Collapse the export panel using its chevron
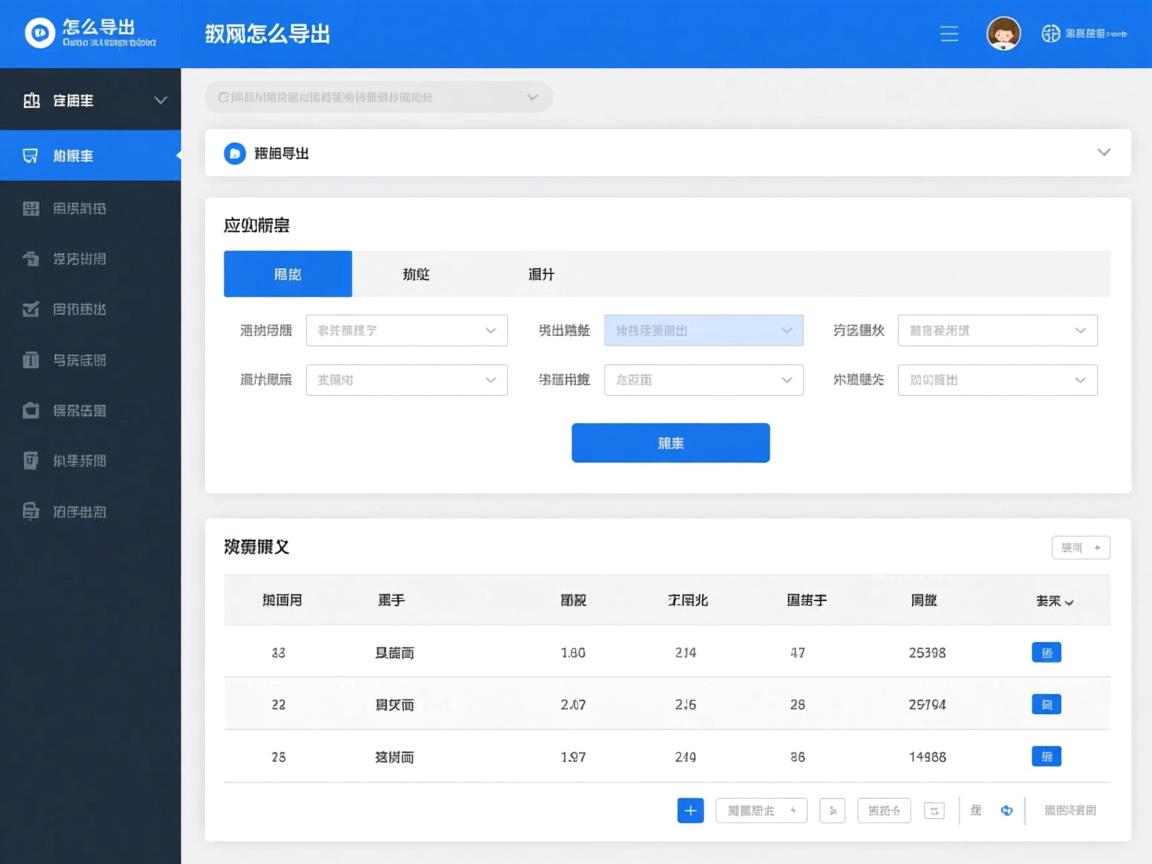 click(x=1103, y=152)
